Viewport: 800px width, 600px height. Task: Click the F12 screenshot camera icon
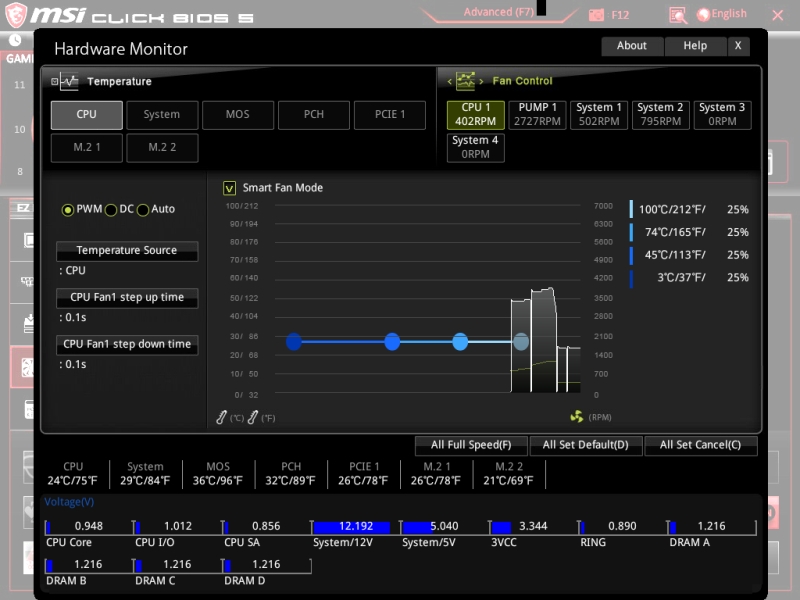click(596, 15)
